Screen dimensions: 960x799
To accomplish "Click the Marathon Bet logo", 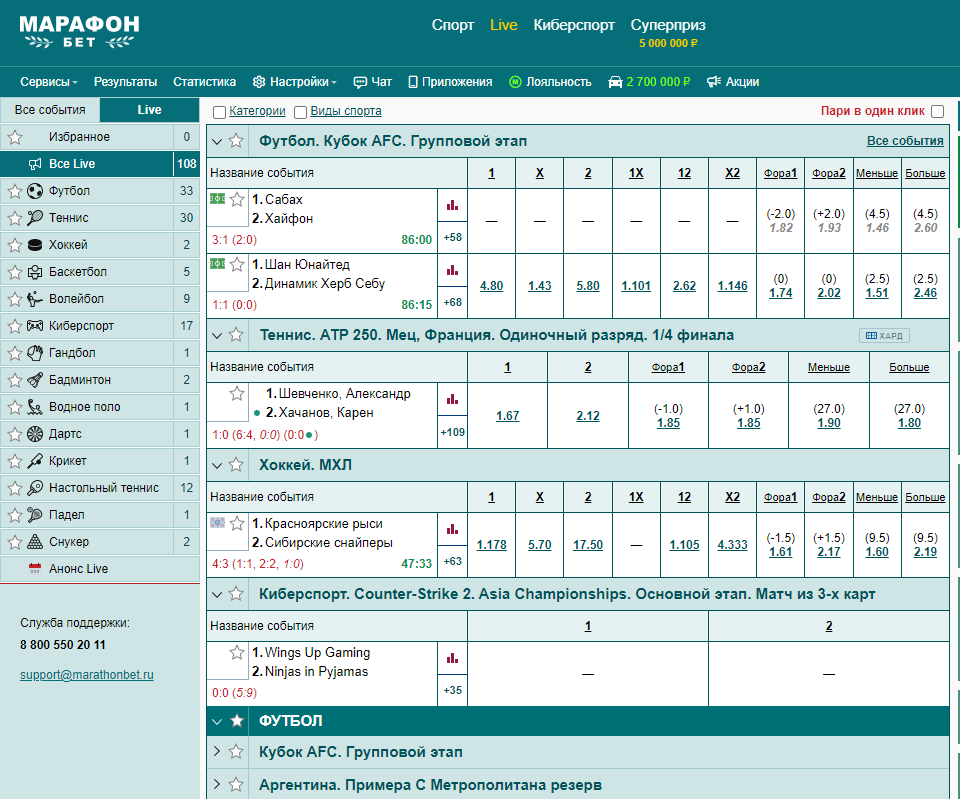I will click(x=79, y=32).
